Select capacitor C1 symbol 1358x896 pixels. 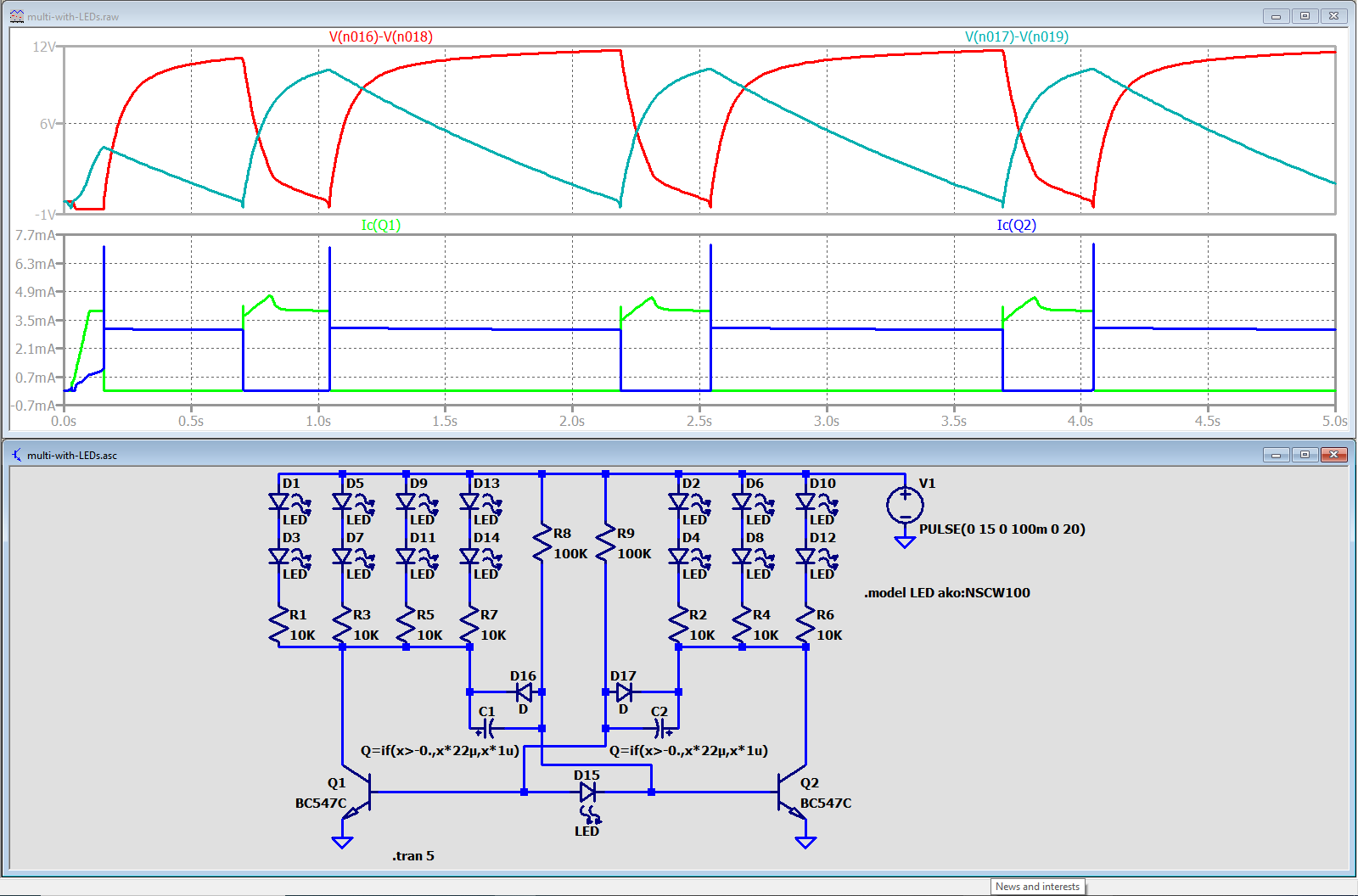pyautogui.click(x=488, y=728)
